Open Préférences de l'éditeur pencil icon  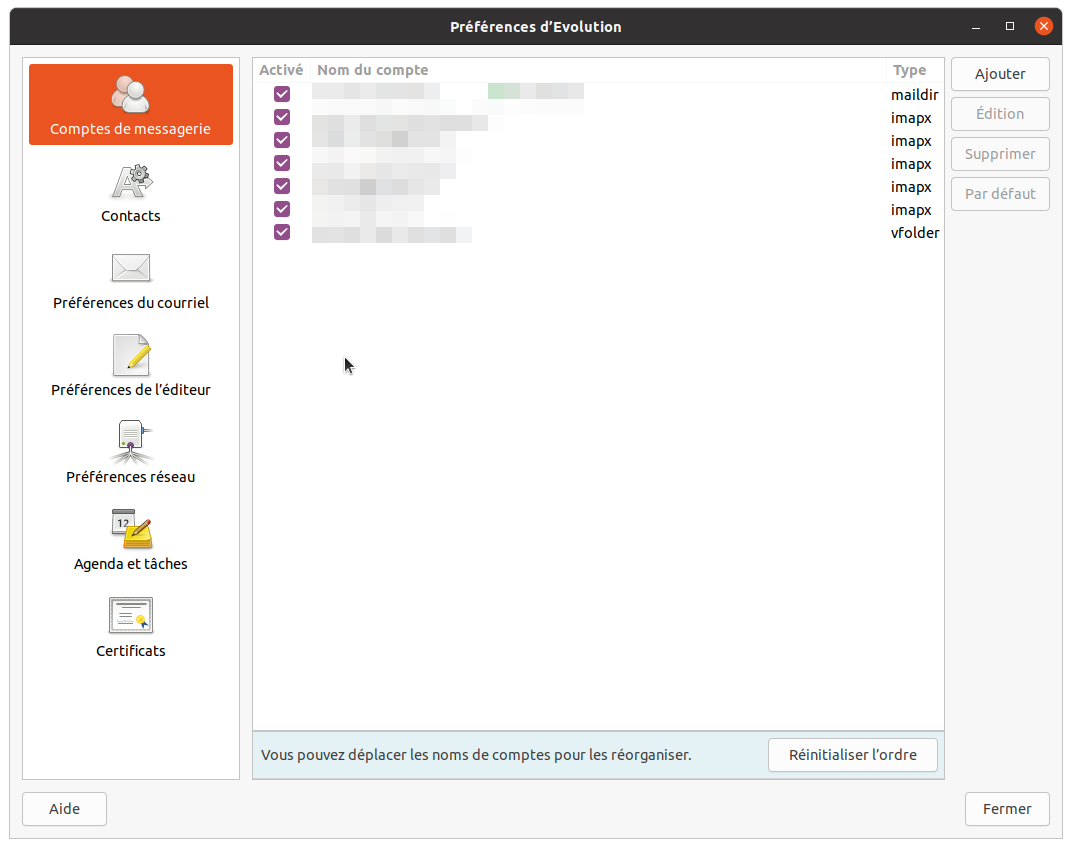pyautogui.click(x=131, y=355)
